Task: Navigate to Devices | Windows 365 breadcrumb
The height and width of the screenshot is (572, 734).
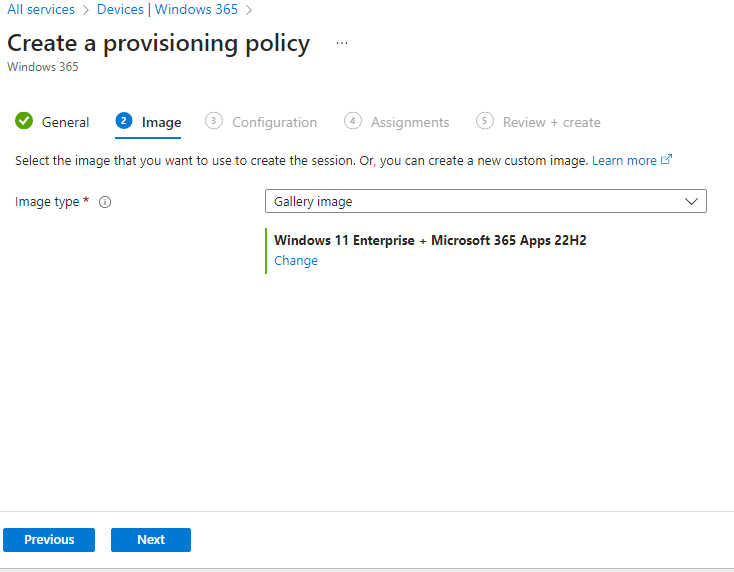Action: (x=167, y=9)
